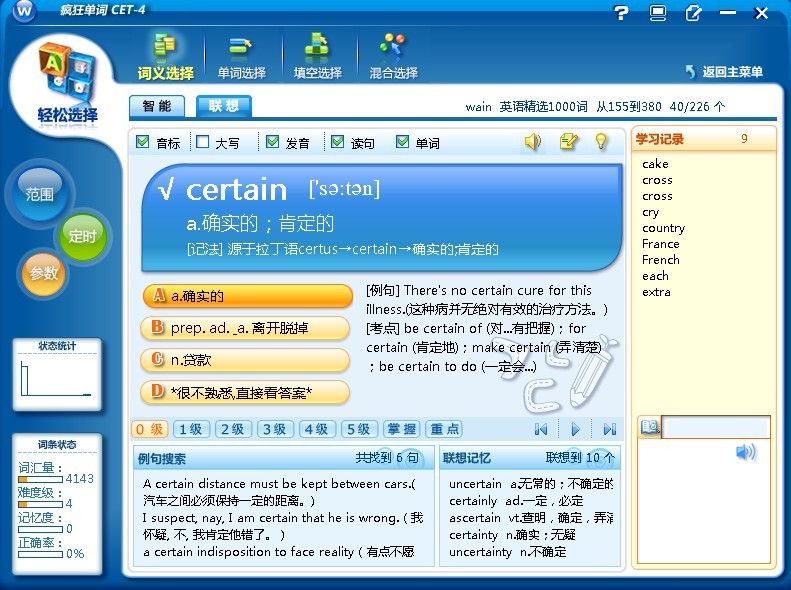
Task: Set word level to 3级
Action: point(275,429)
